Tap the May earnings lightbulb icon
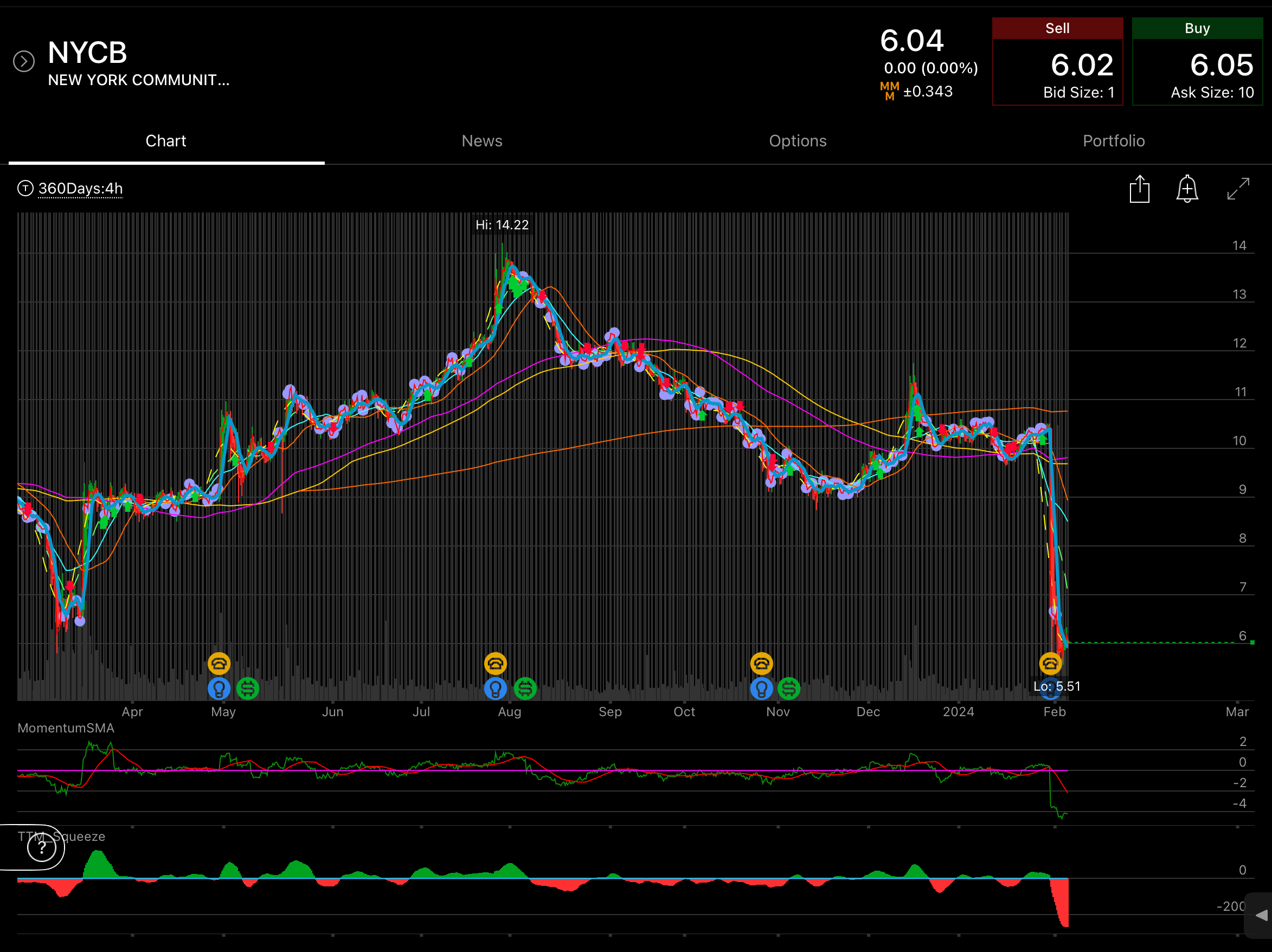The image size is (1272, 952). tap(219, 689)
